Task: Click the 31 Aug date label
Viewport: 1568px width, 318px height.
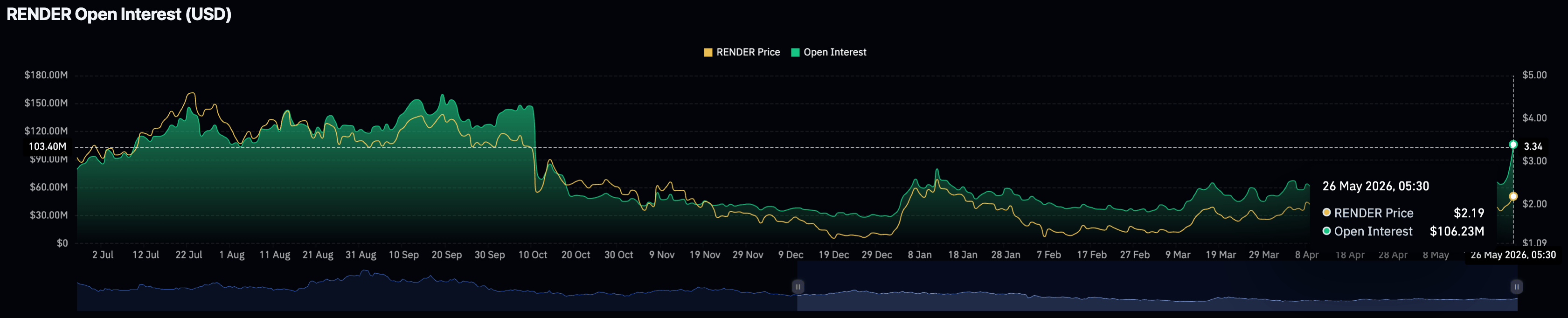Action: (x=361, y=255)
